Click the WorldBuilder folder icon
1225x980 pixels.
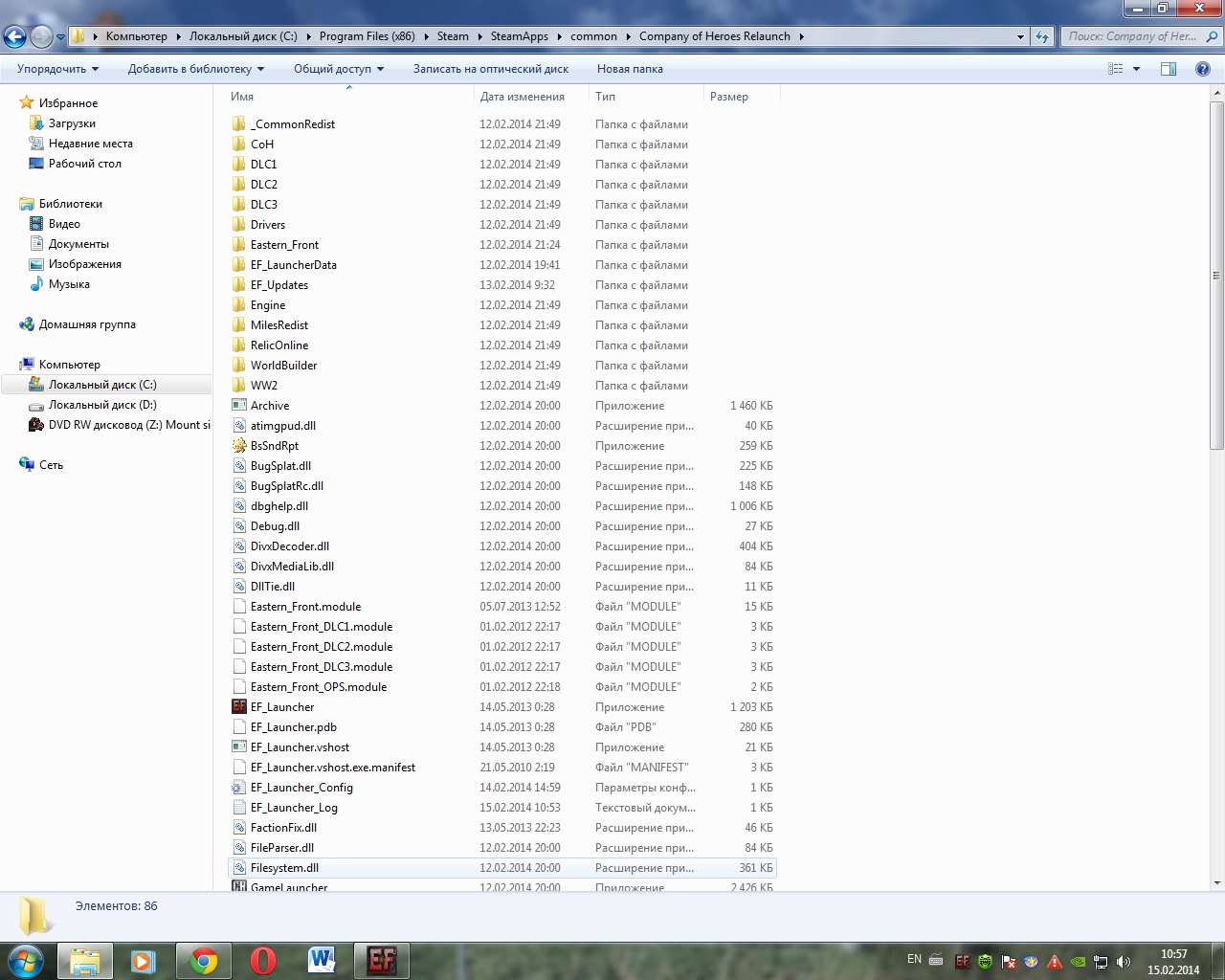tap(239, 366)
